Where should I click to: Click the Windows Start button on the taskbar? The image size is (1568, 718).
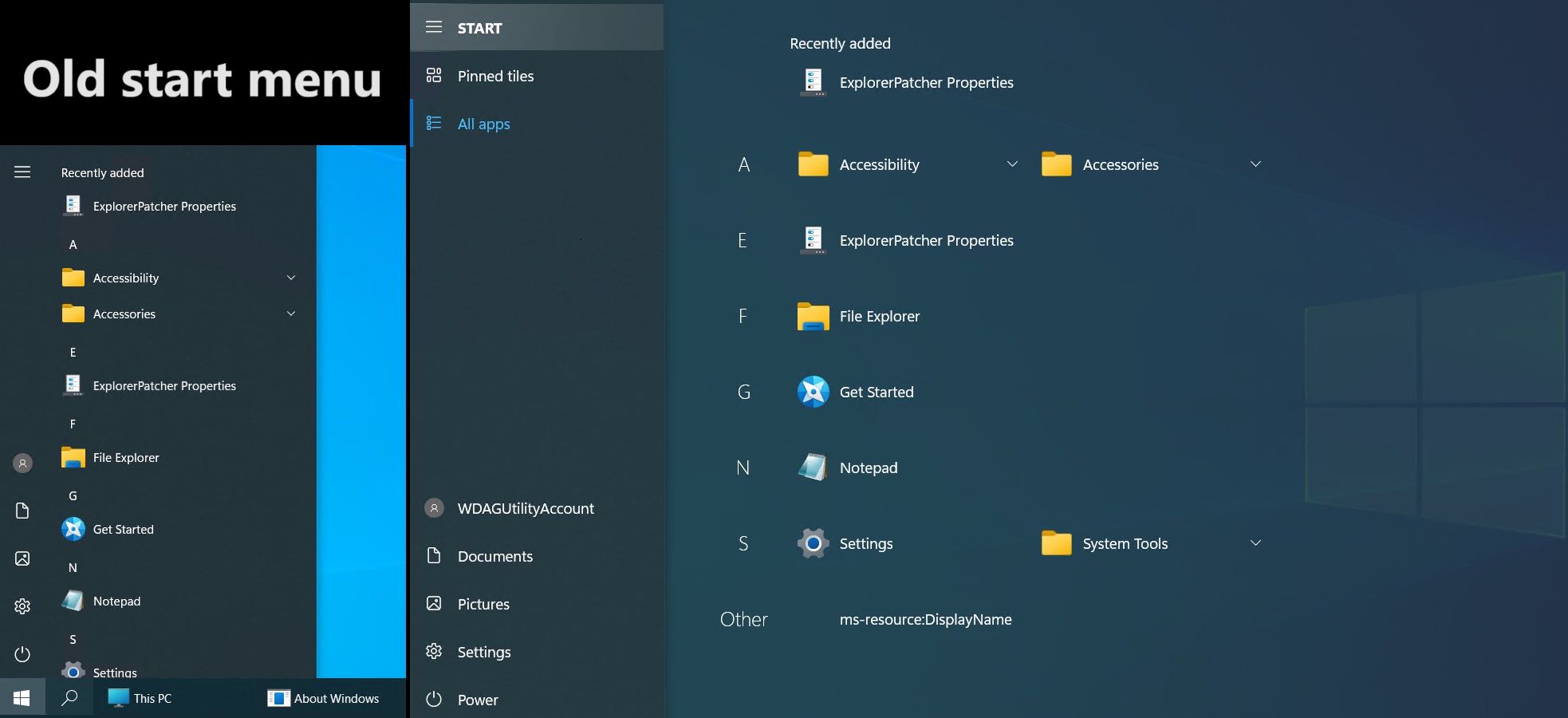point(22,698)
